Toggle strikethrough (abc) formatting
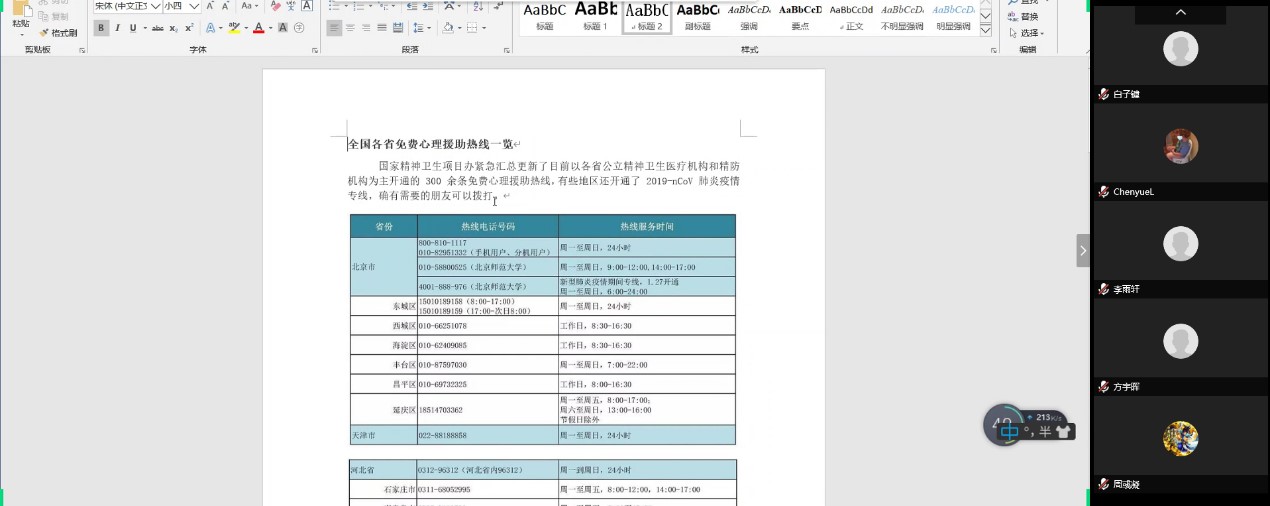 (158, 28)
